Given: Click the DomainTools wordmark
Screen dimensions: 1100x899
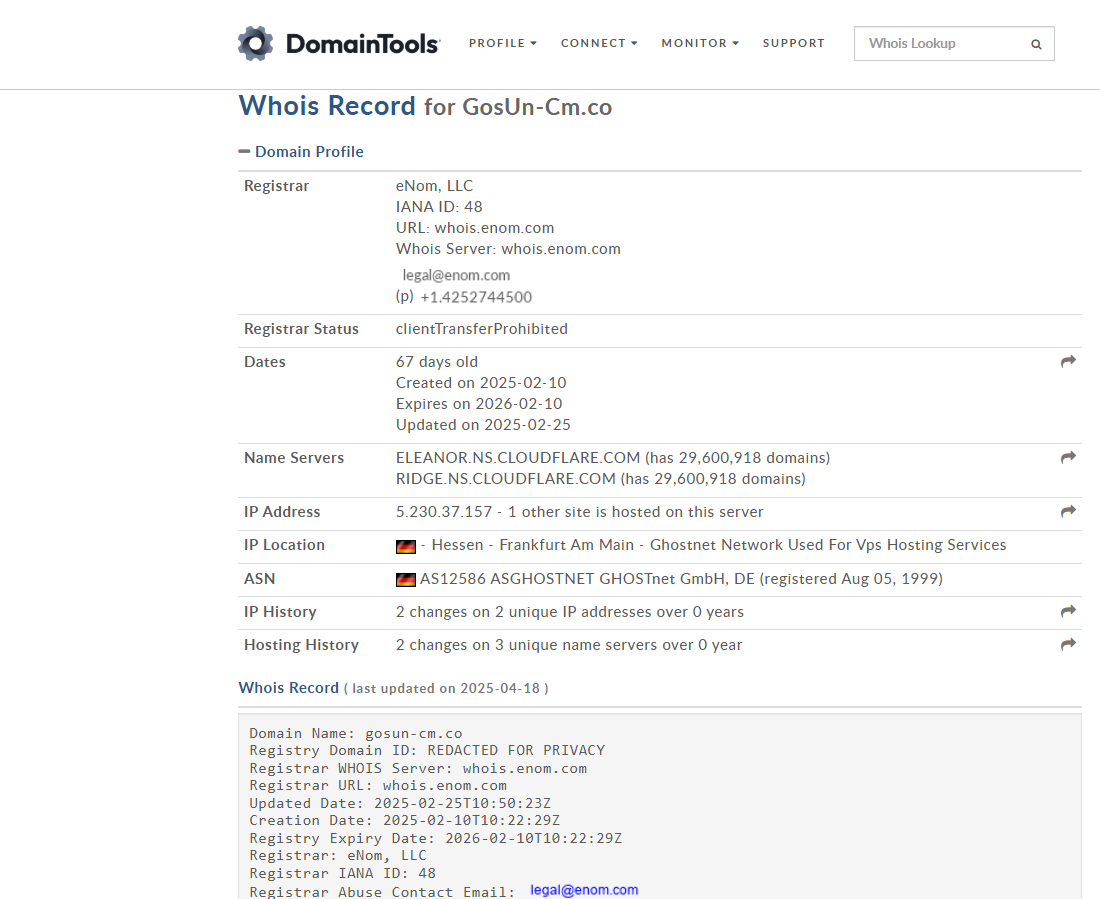Looking at the screenshot, I should coord(363,44).
